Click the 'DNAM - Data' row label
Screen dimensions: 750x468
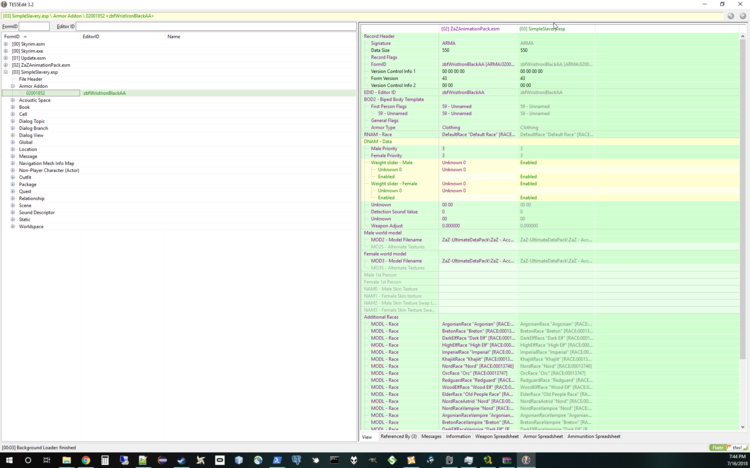pos(378,142)
